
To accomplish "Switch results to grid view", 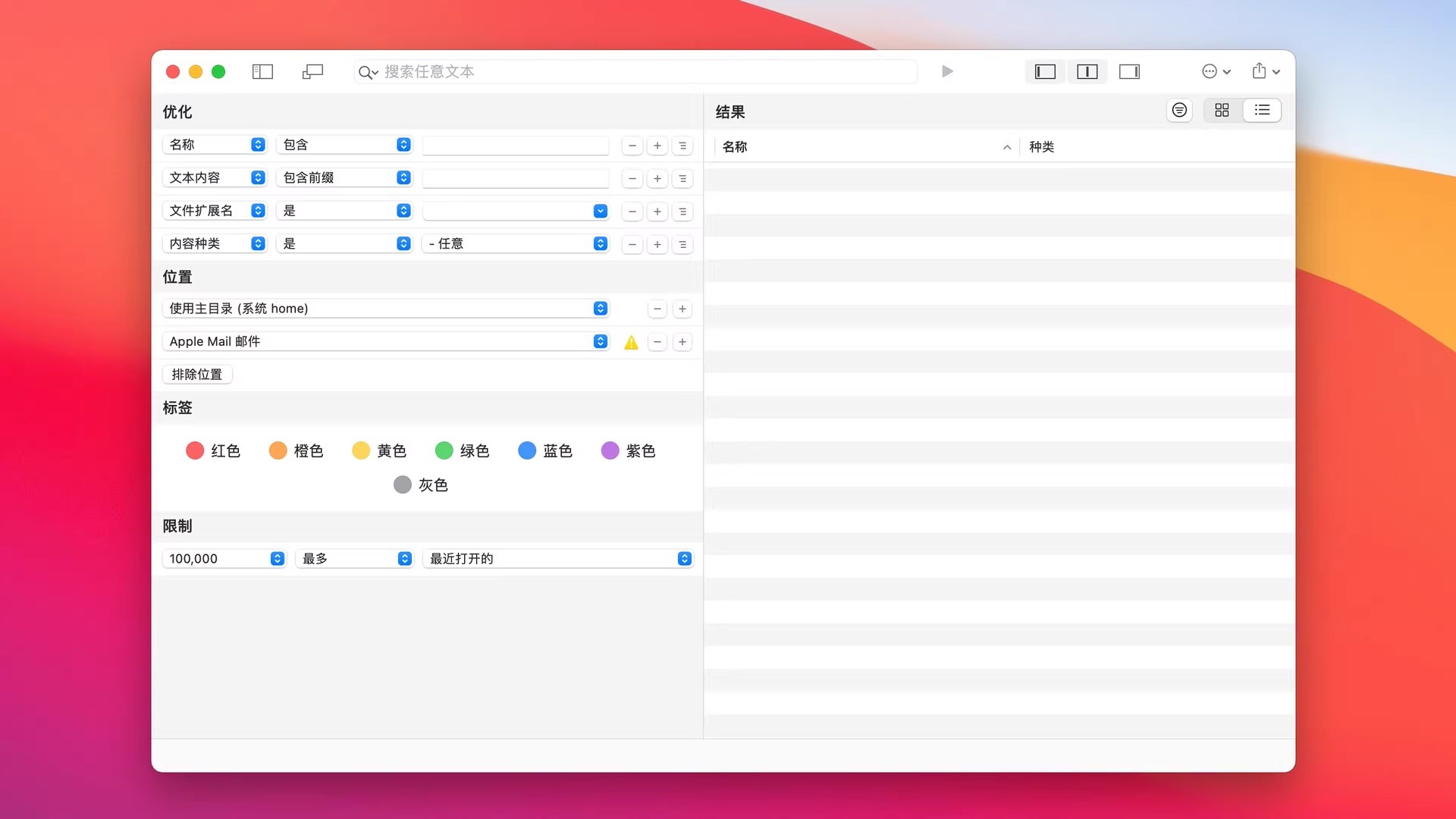I will [x=1222, y=111].
